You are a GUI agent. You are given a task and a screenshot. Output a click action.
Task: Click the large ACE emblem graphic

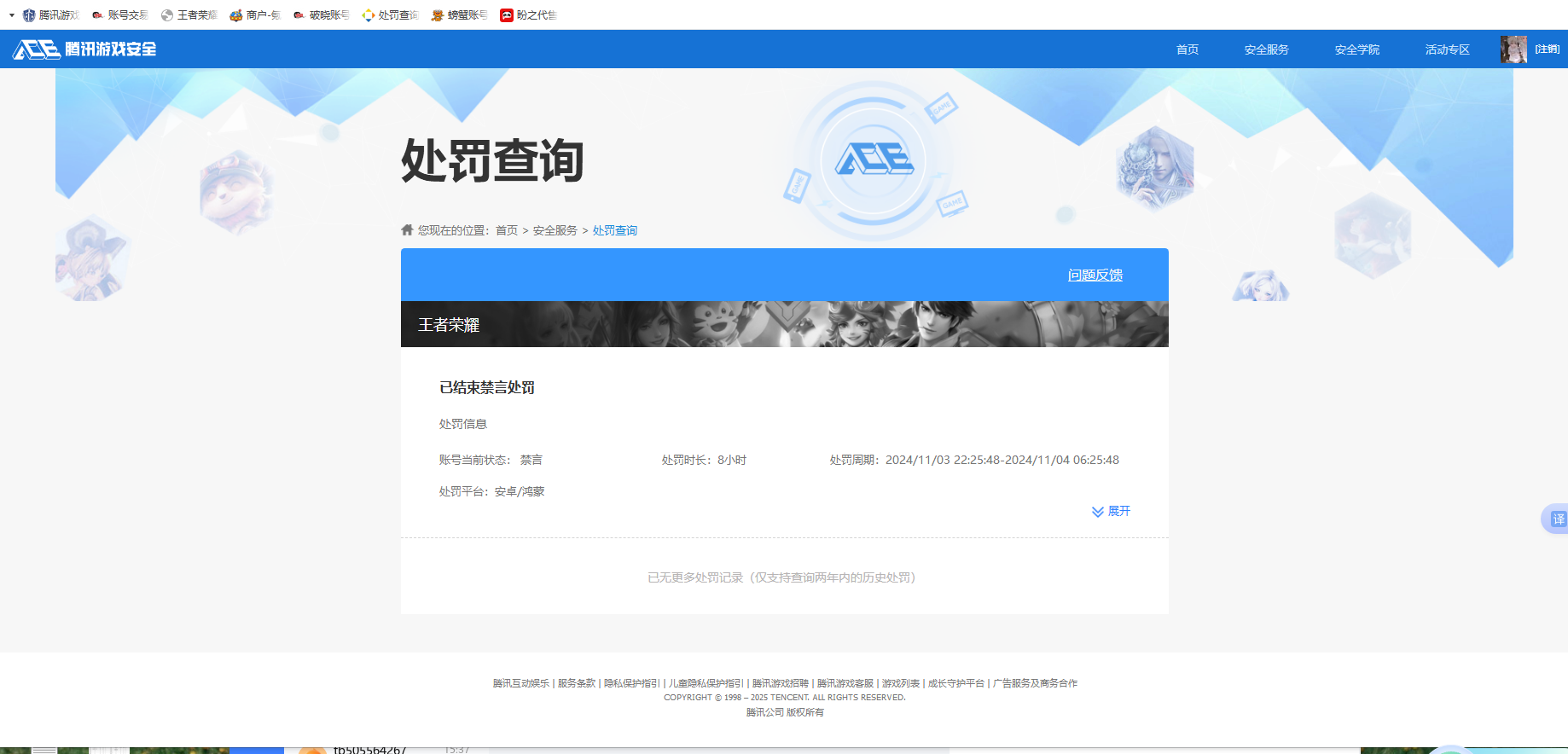pyautogui.click(x=874, y=160)
